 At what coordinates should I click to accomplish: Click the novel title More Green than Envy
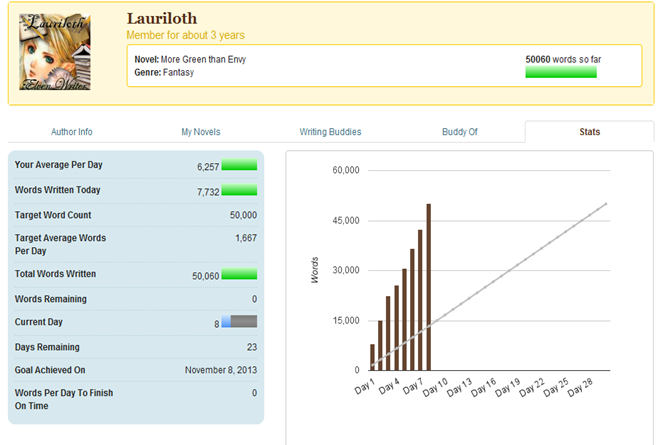203,59
